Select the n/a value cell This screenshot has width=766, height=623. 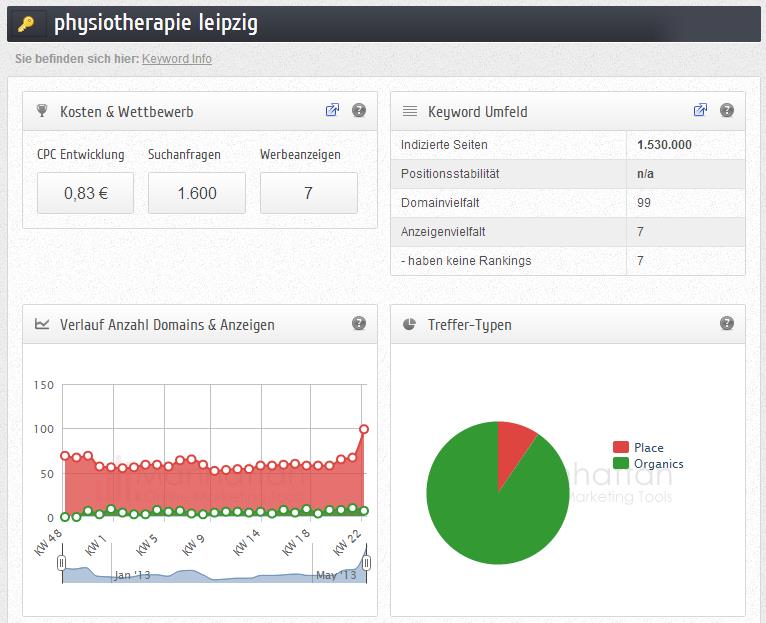tap(686, 174)
